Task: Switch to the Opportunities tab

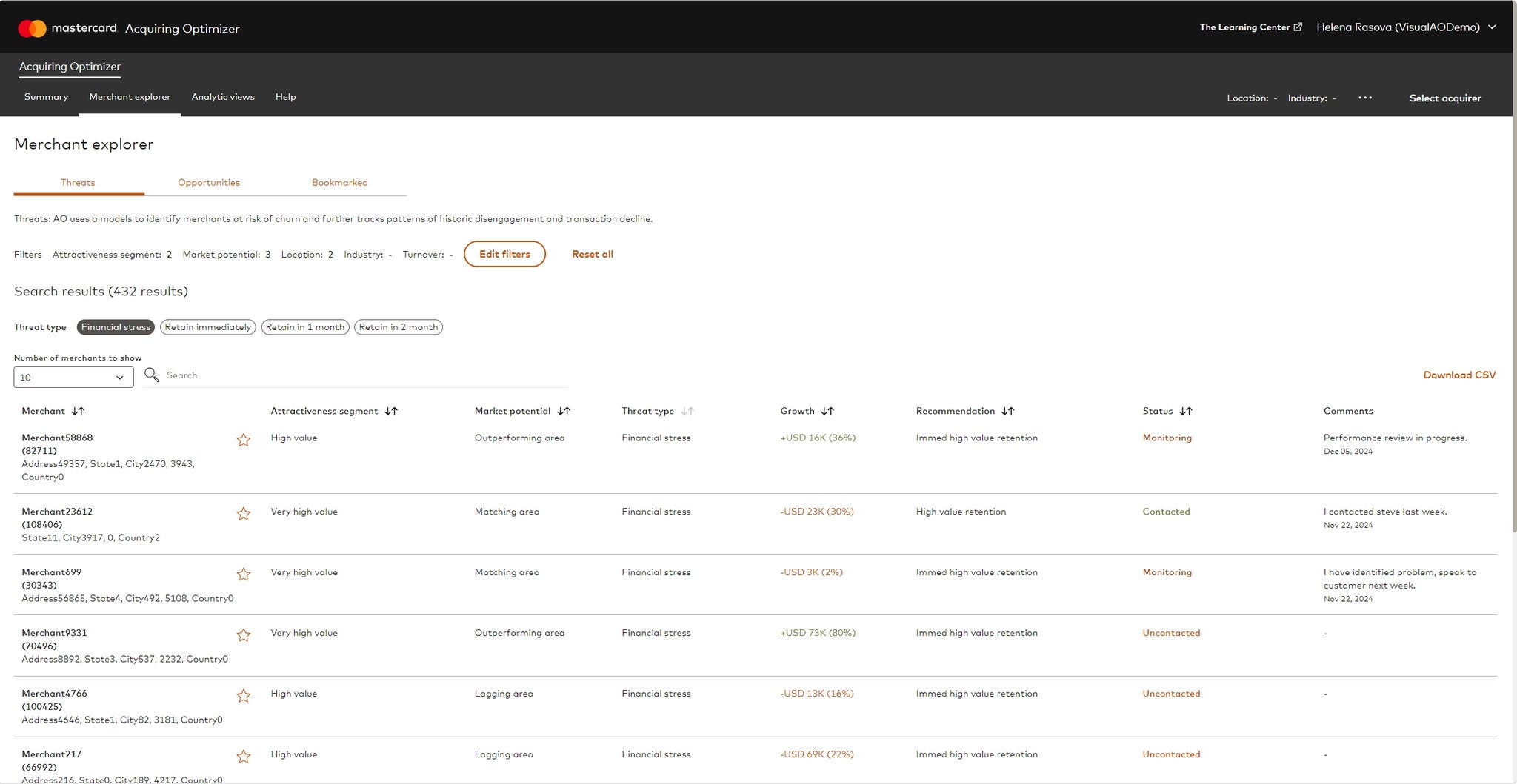Action: 208,182
